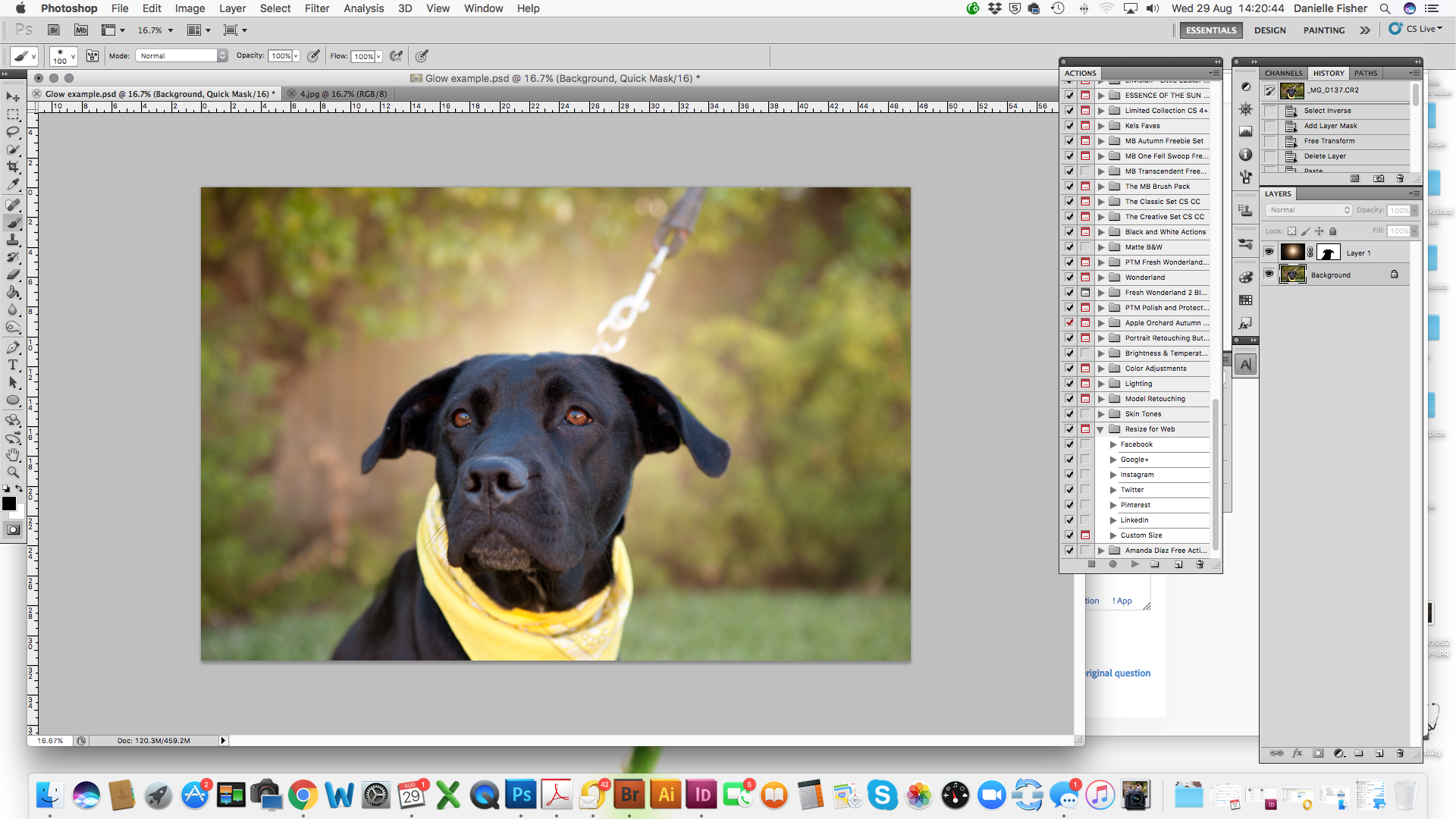Open the Info panel icon

coord(1245,155)
